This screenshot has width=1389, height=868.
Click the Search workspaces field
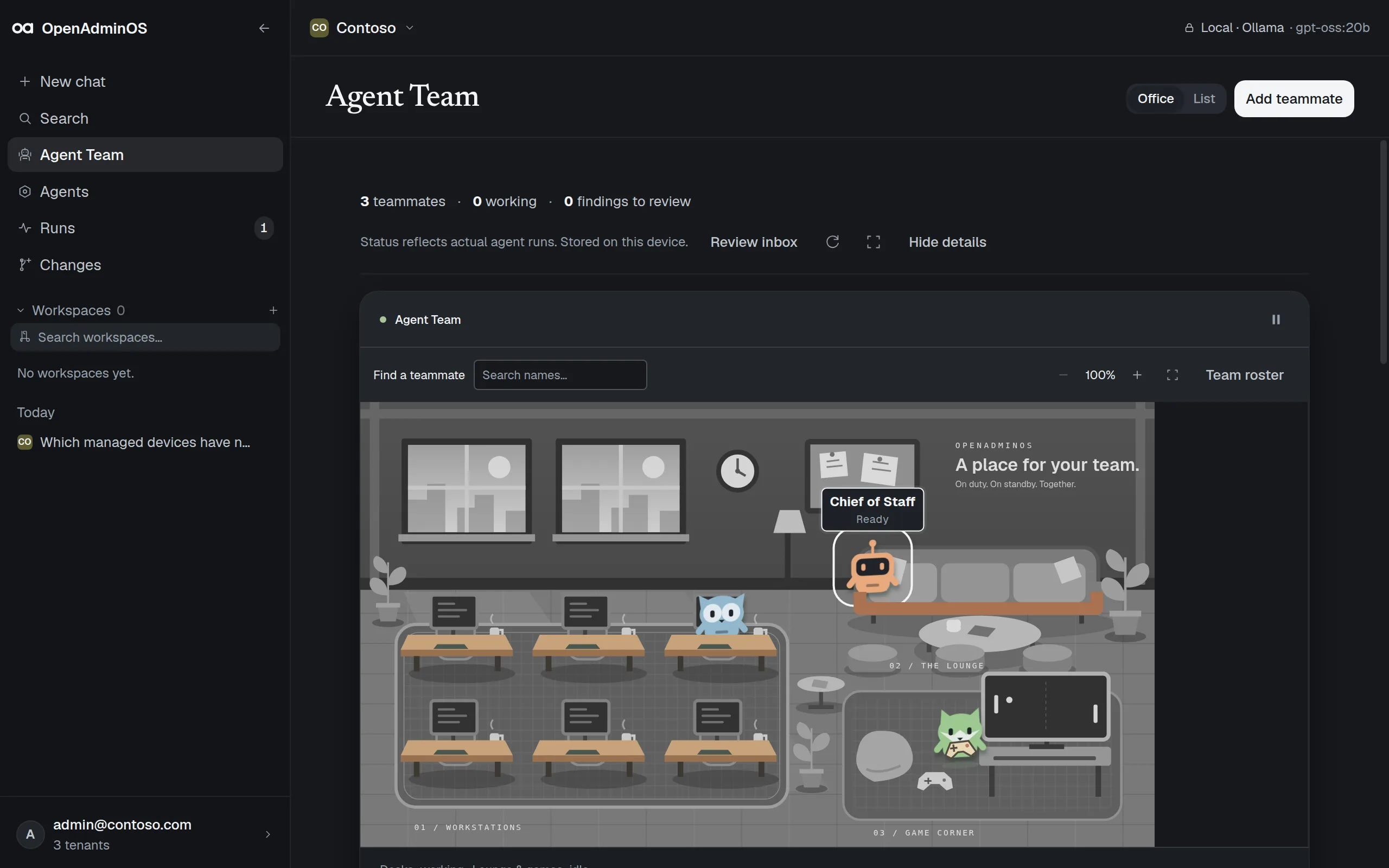pos(145,337)
